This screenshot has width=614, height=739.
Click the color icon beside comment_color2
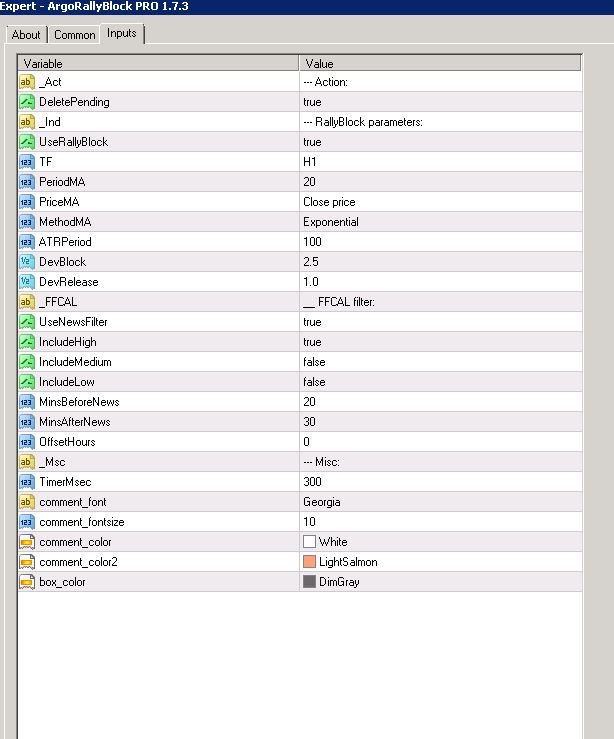coord(27,562)
